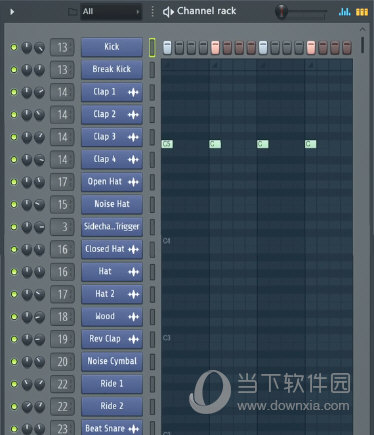Toggle the step sequencer view icon
Image resolution: width=374 pixels, height=435 pixels.
pos(362,12)
